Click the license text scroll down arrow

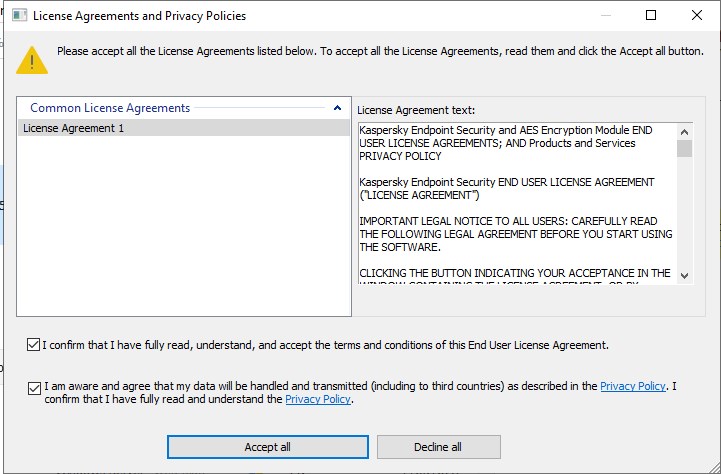[x=685, y=275]
